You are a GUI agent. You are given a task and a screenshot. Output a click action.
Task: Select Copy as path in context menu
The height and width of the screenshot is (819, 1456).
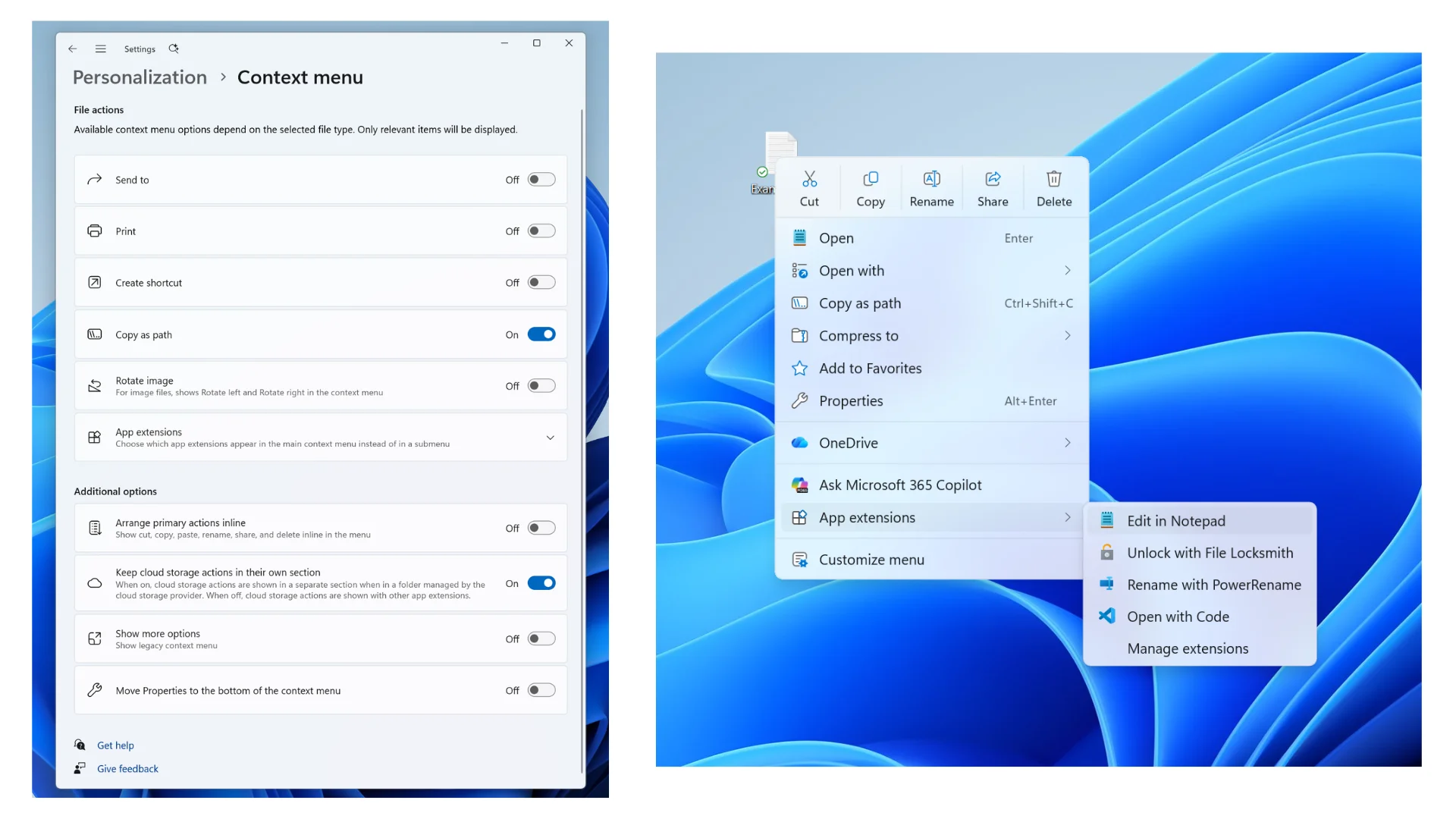[x=932, y=303]
